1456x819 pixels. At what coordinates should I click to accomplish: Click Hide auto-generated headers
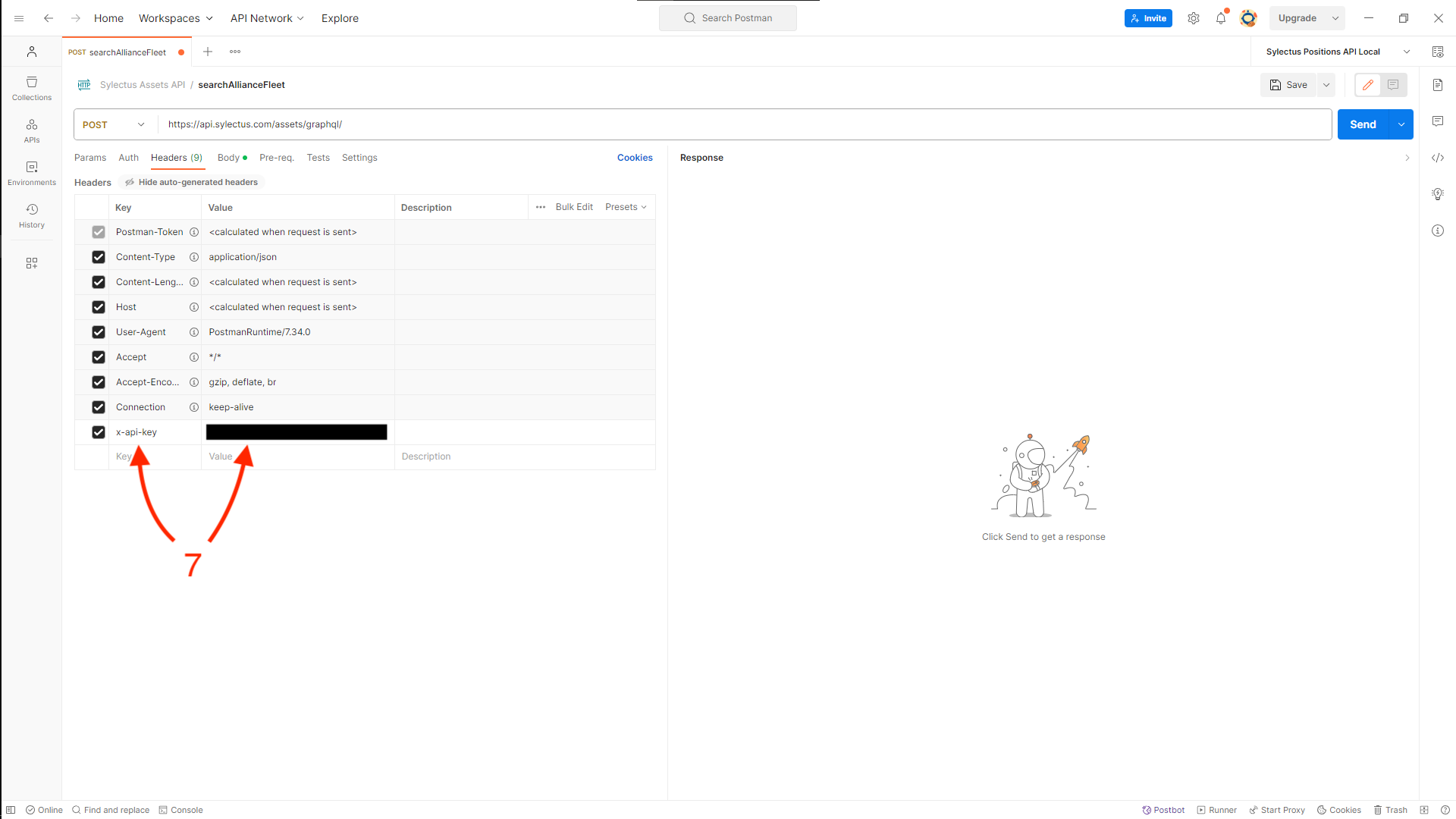point(190,182)
